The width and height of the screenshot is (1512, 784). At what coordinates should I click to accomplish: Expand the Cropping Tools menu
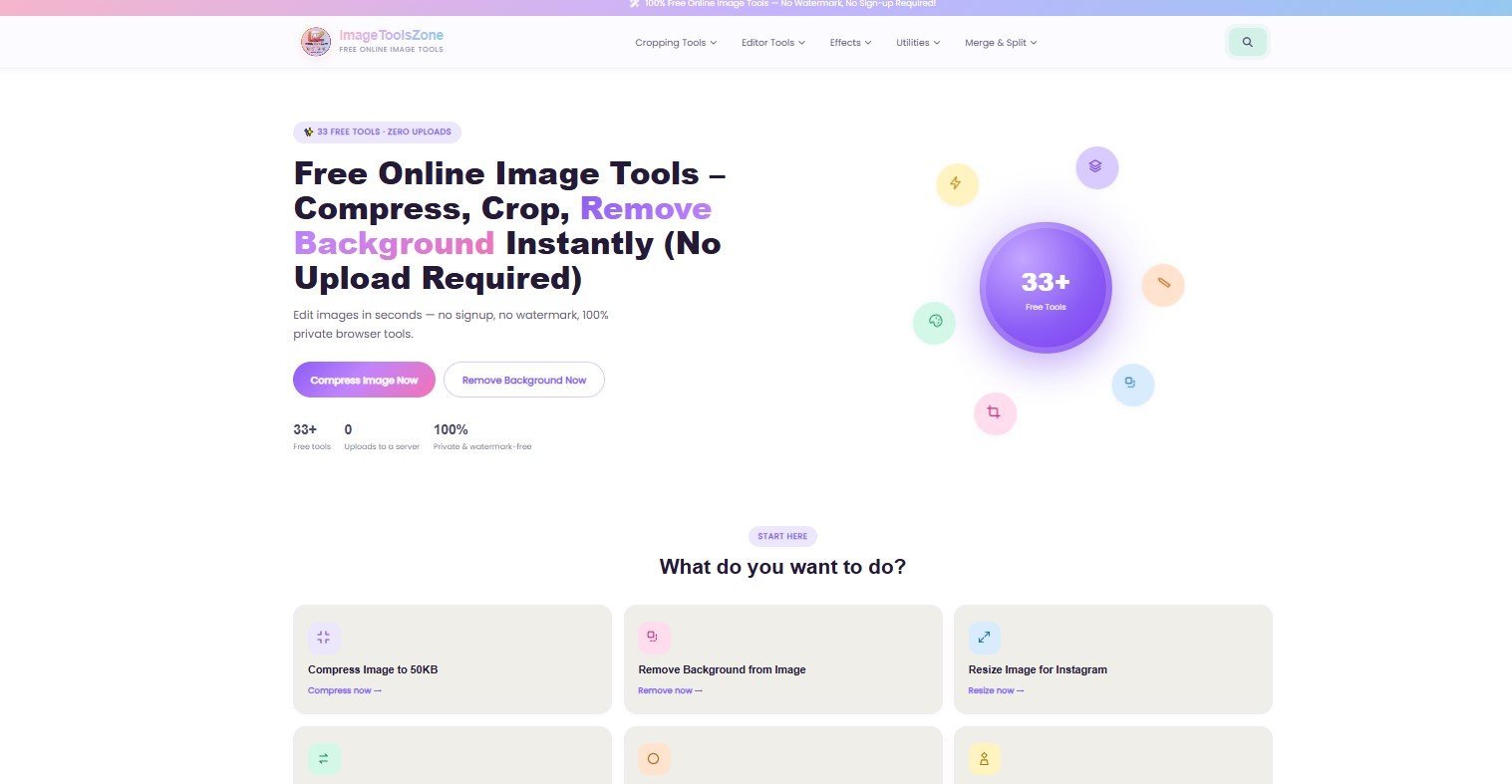[x=676, y=43]
